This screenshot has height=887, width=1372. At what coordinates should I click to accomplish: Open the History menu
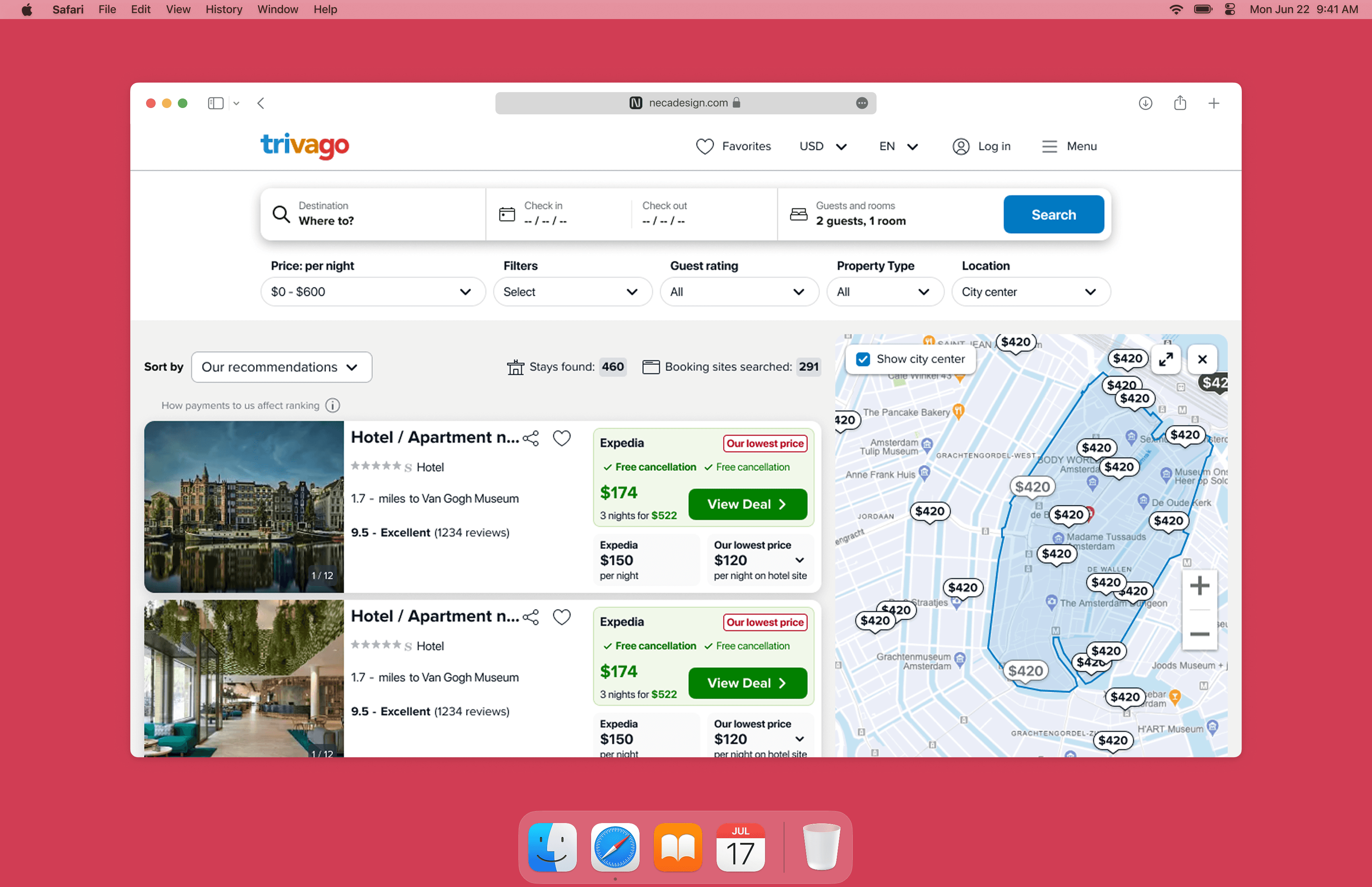coord(224,9)
